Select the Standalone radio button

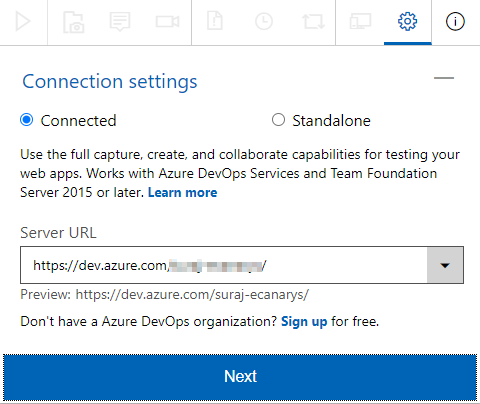pos(278,120)
